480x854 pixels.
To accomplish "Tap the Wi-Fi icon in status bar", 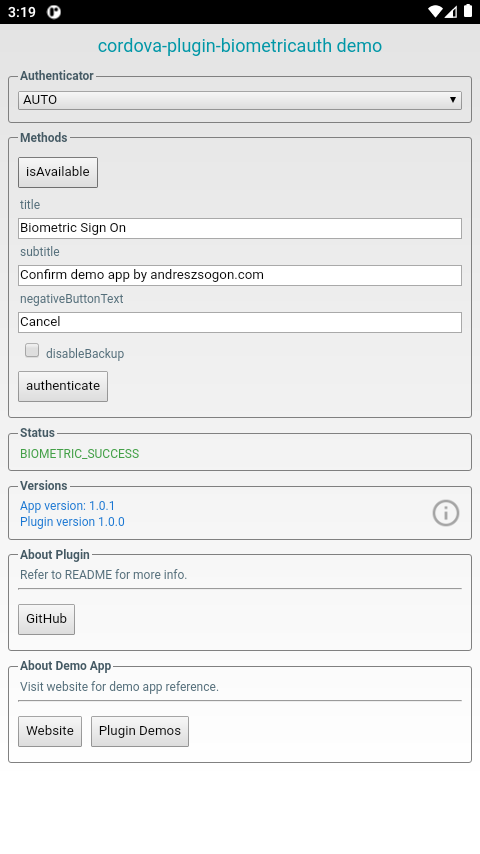I will [x=435, y=11].
